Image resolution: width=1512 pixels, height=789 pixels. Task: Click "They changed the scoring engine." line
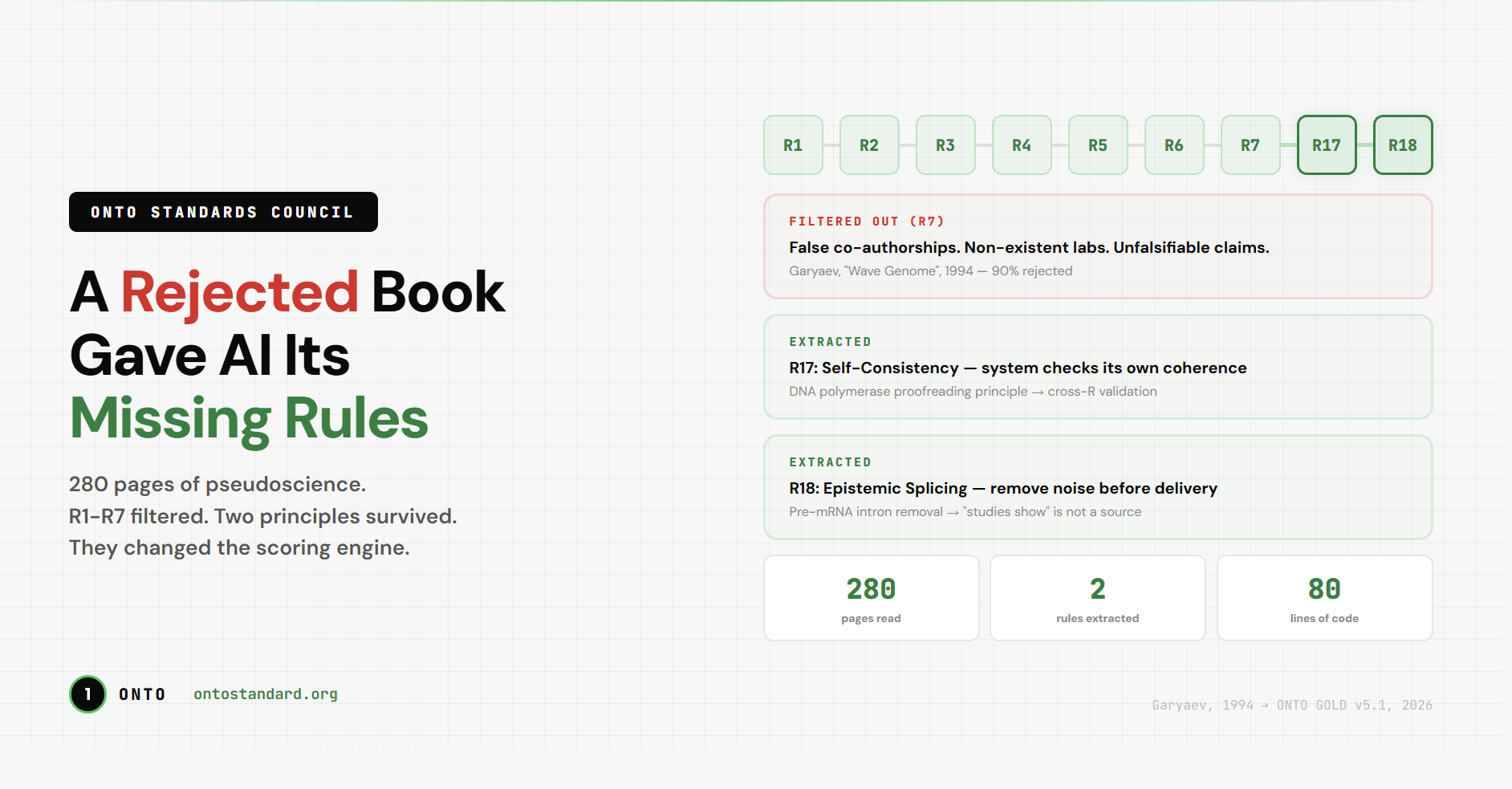click(x=239, y=547)
